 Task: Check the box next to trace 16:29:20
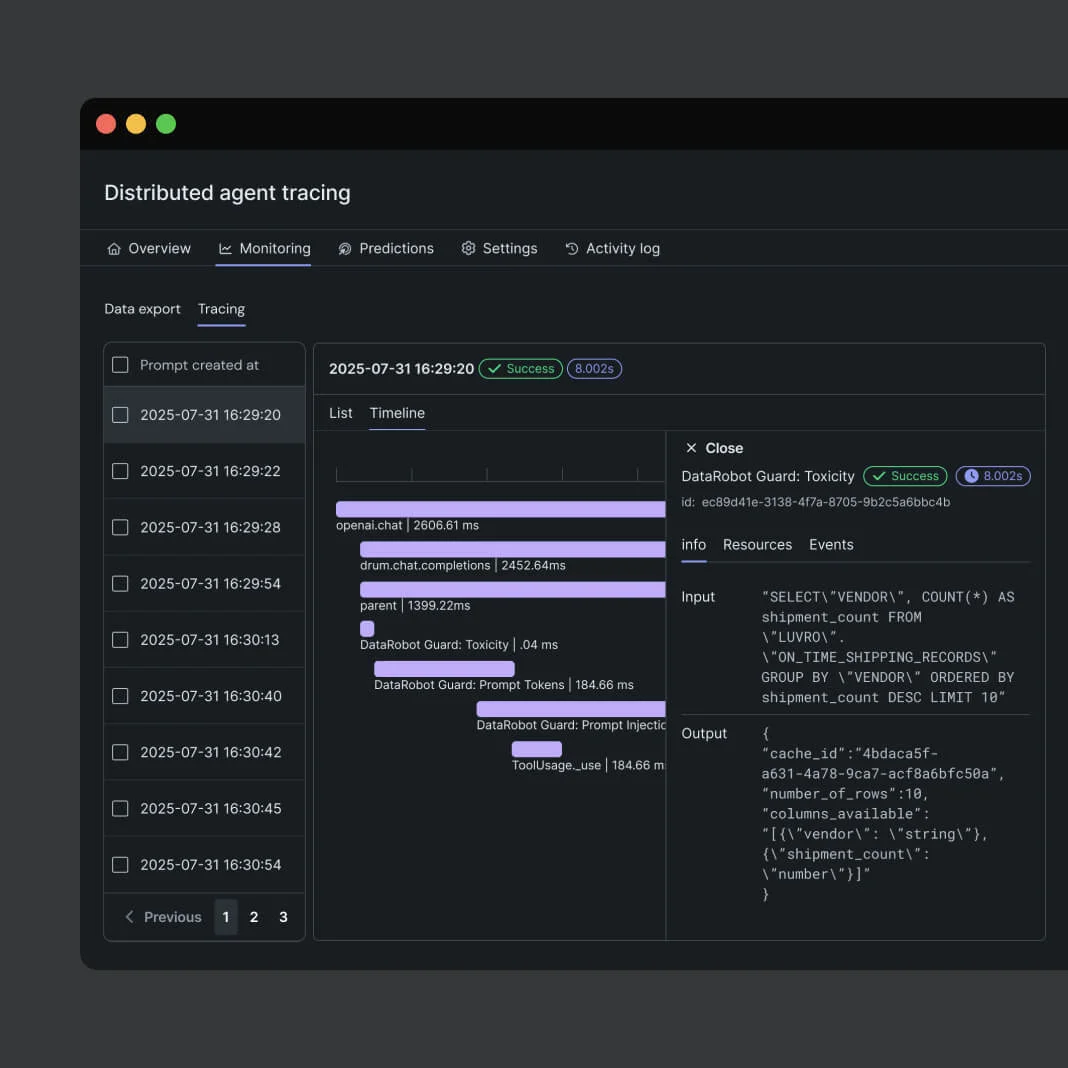[x=120, y=415]
